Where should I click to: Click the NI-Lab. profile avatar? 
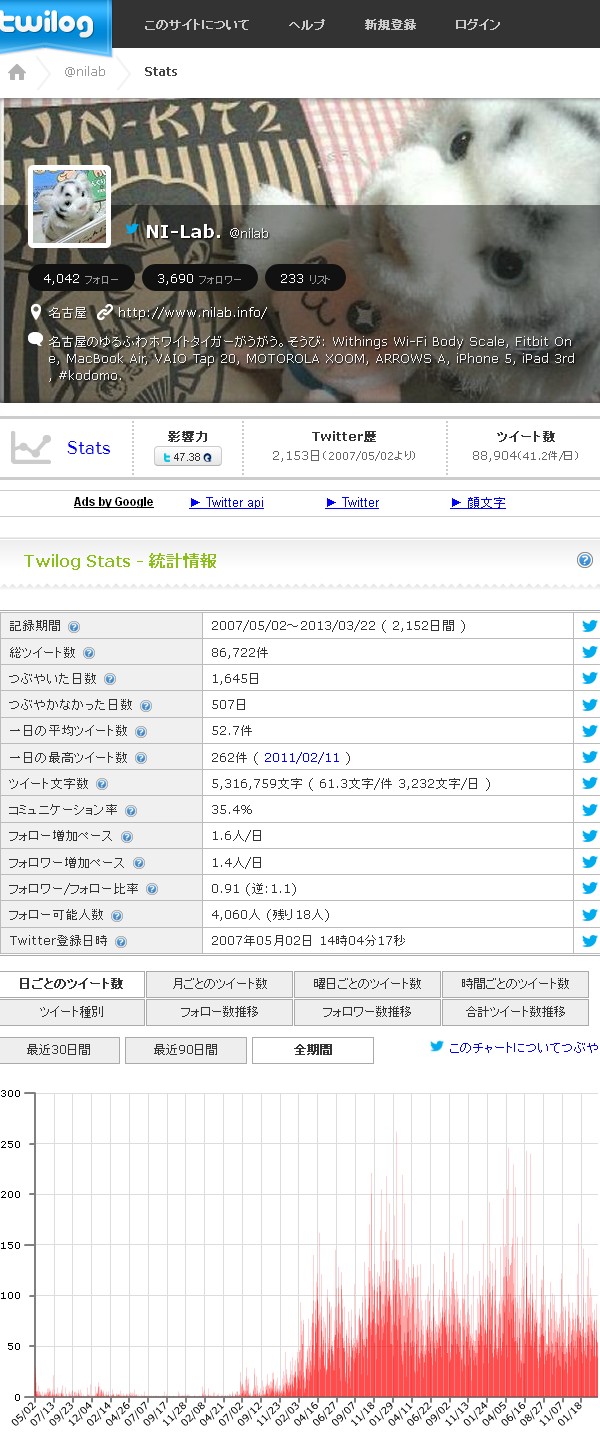[69, 206]
